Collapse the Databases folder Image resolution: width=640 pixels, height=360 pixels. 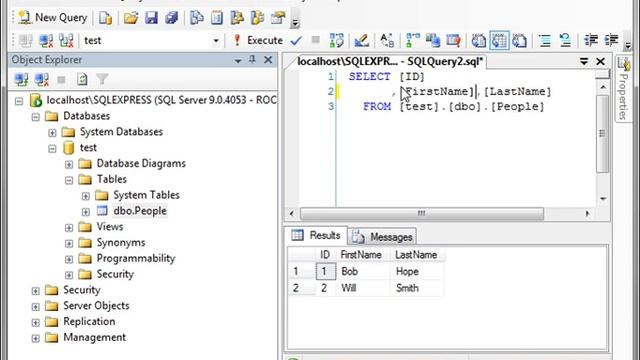pos(36,117)
